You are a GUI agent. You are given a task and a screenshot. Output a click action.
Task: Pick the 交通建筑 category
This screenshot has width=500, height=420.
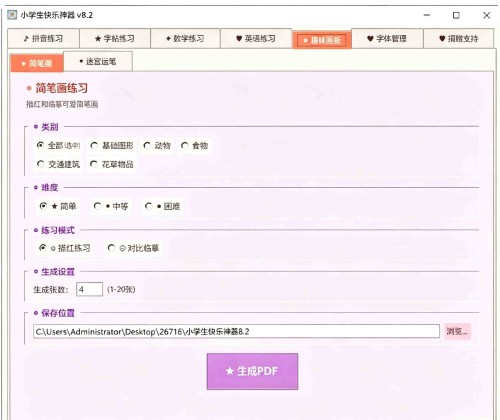59,164
